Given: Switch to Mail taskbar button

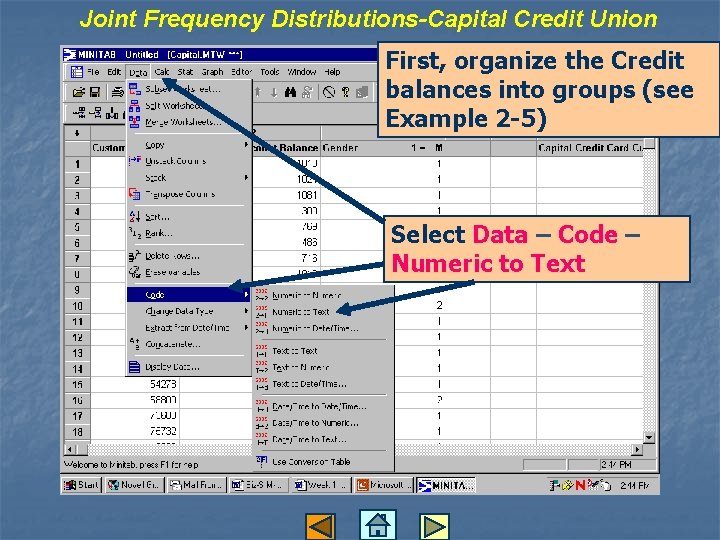Looking at the screenshot, I should point(196,485).
